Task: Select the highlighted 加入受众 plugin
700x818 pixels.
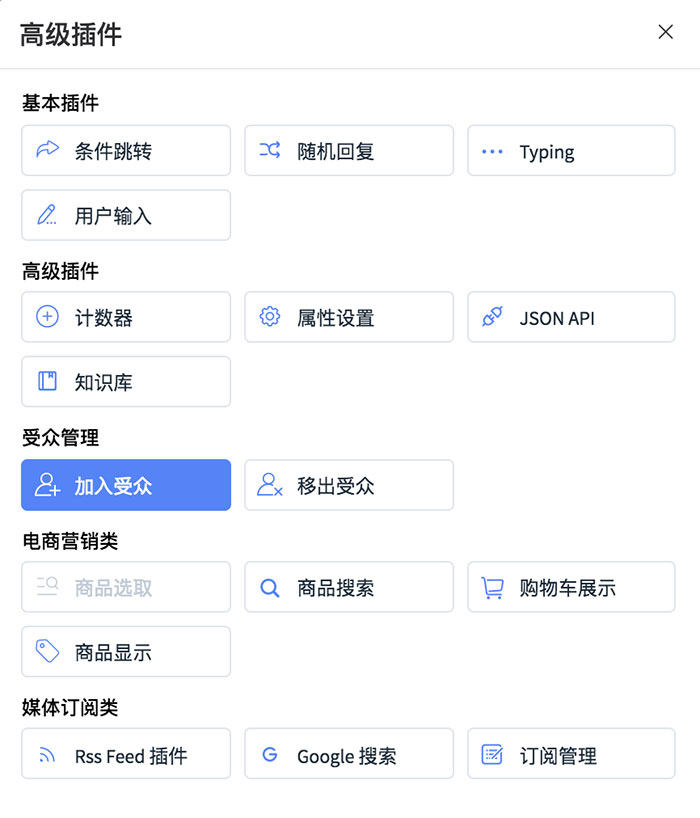Action: [x=126, y=485]
